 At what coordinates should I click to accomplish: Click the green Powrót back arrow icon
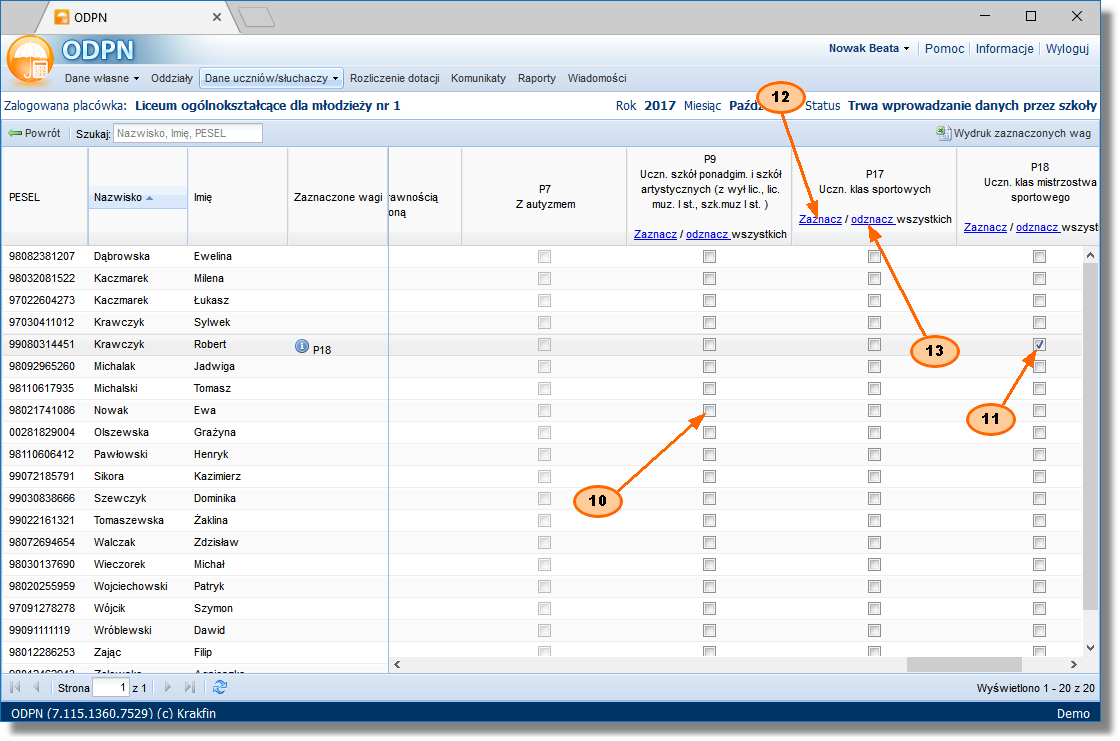(15, 133)
